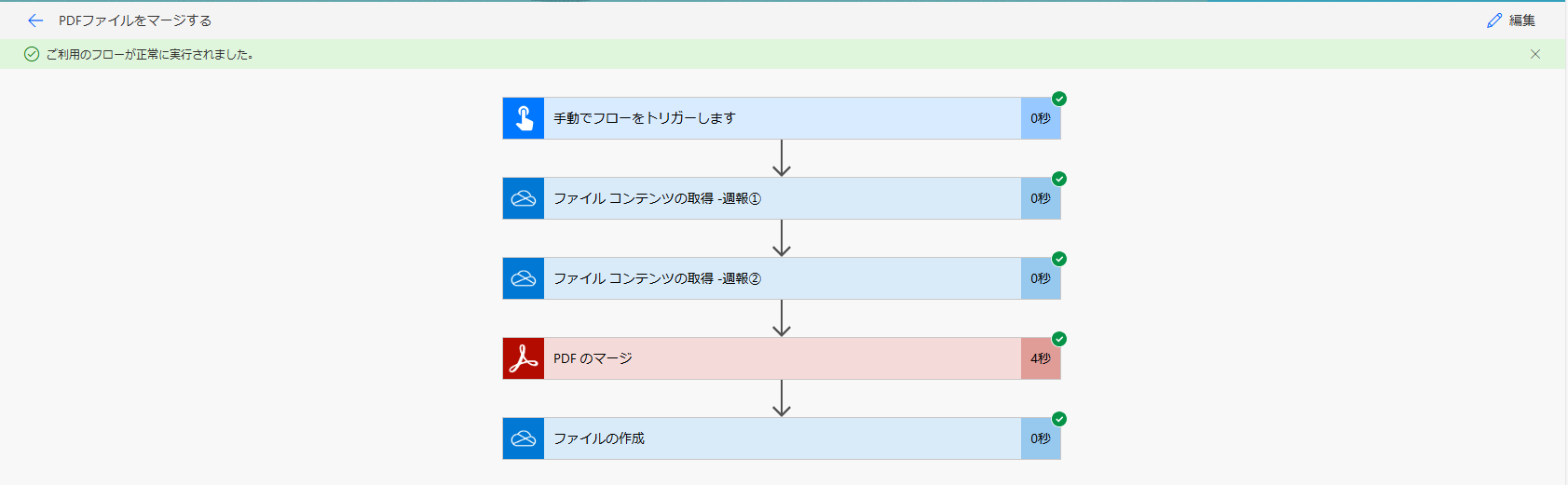Click the flow title PDFファイルをマージする
The image size is (1568, 485).
tap(135, 20)
